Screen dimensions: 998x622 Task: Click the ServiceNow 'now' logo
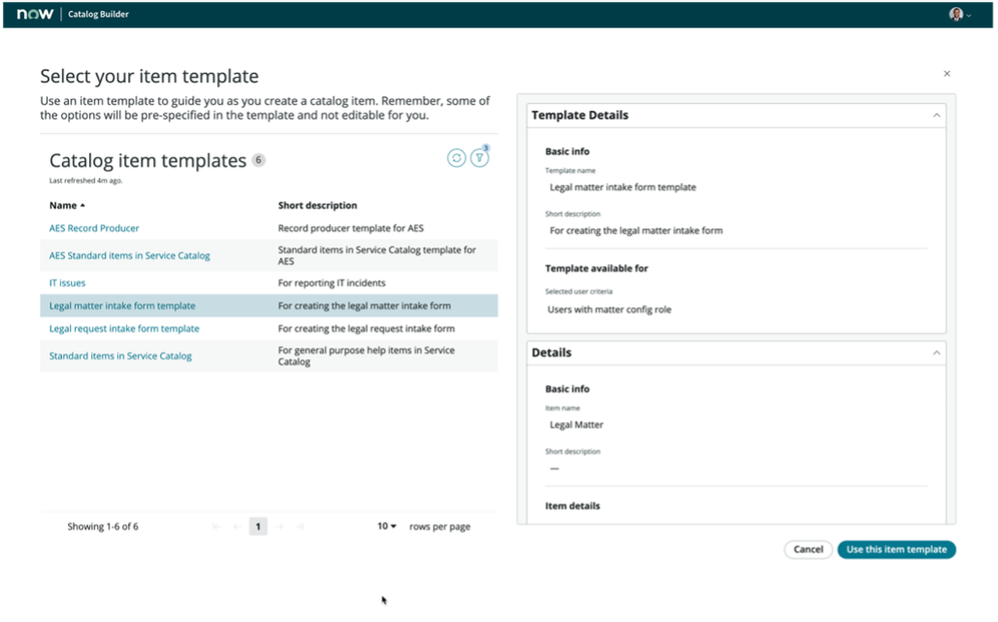pos(34,14)
